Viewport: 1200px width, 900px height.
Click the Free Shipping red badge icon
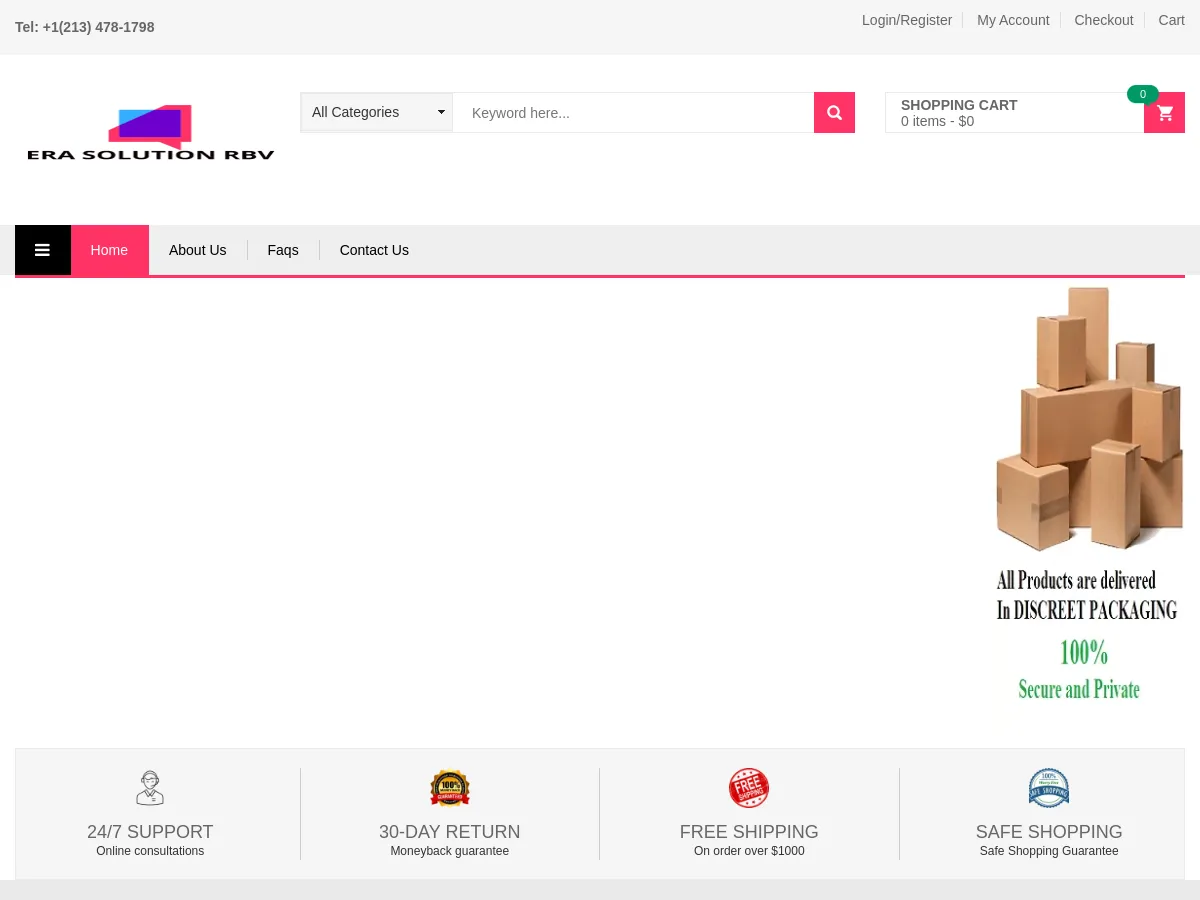(x=749, y=788)
